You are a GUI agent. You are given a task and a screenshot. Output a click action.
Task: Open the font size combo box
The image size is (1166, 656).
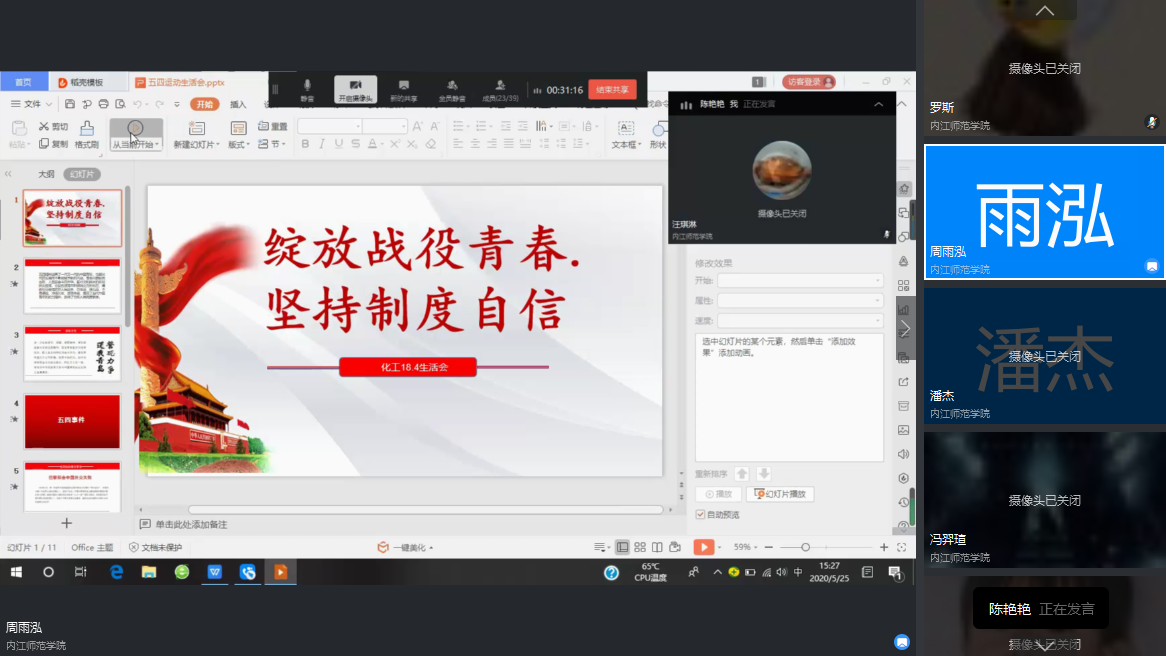[385, 126]
